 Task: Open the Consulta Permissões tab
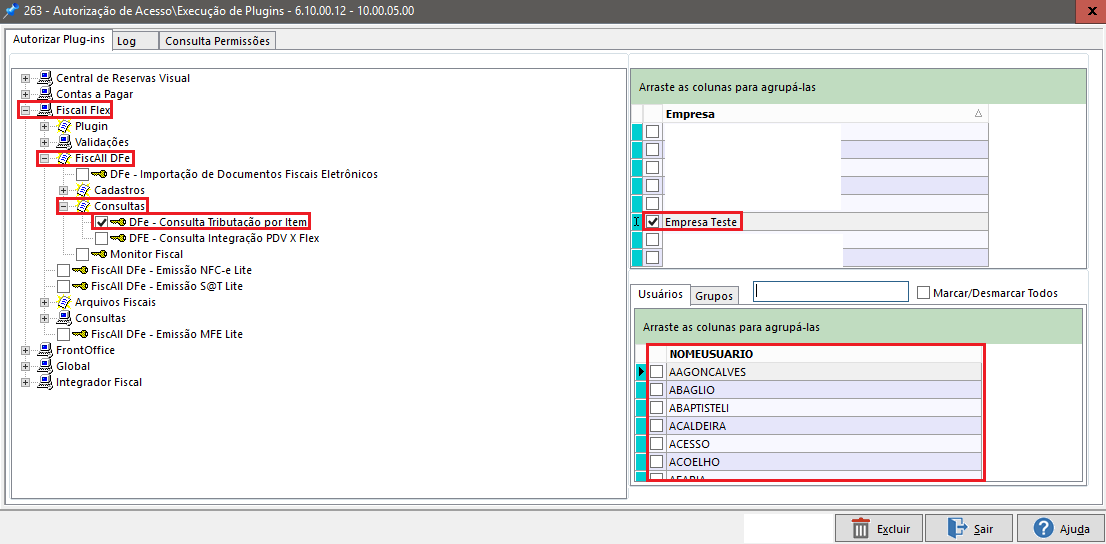point(217,41)
